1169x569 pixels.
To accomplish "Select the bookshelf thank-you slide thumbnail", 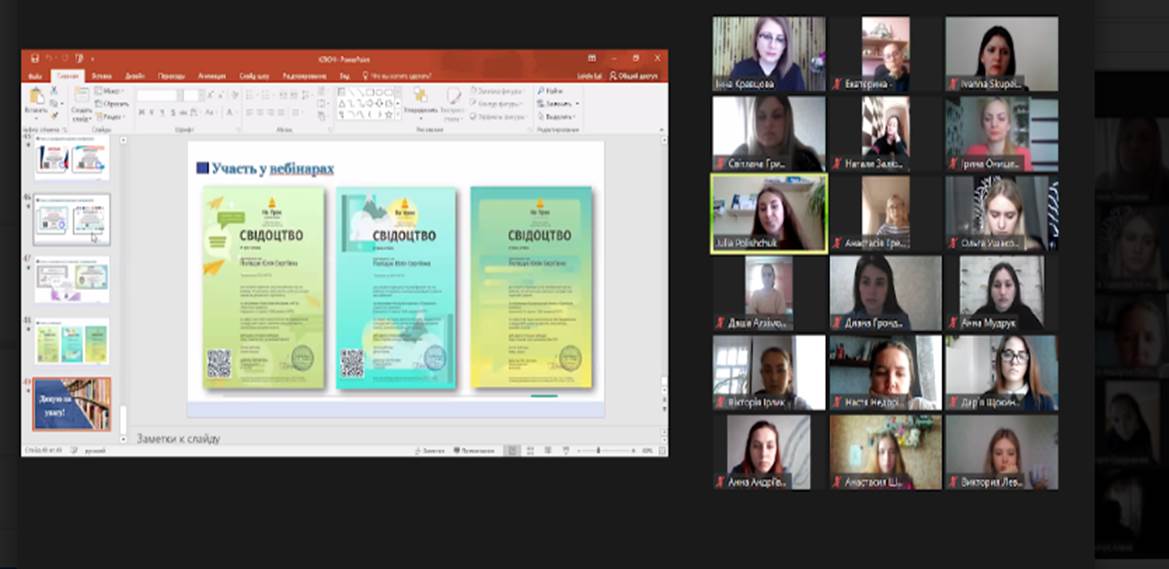I will [72, 403].
